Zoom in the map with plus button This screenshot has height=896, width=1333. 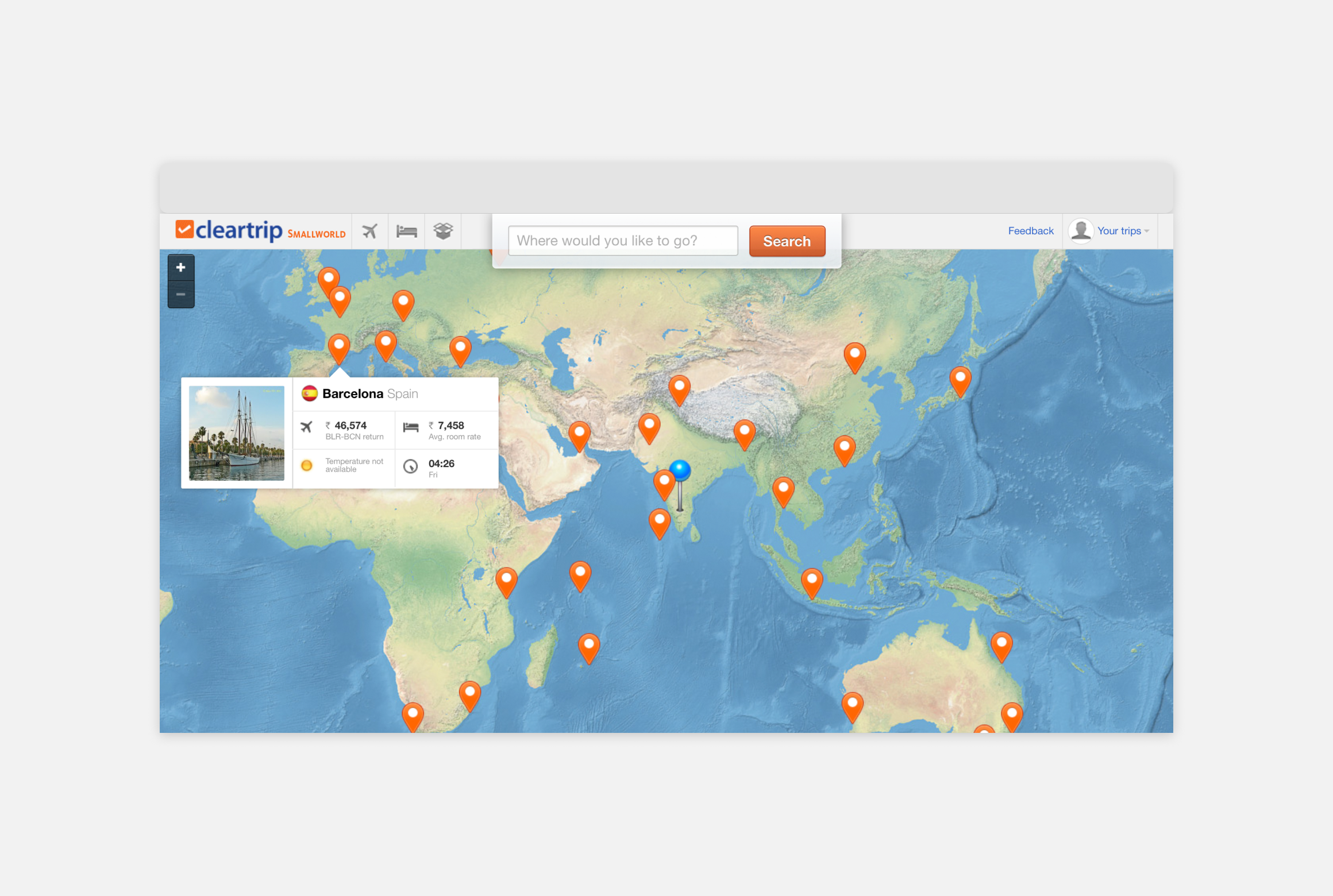pyautogui.click(x=180, y=268)
